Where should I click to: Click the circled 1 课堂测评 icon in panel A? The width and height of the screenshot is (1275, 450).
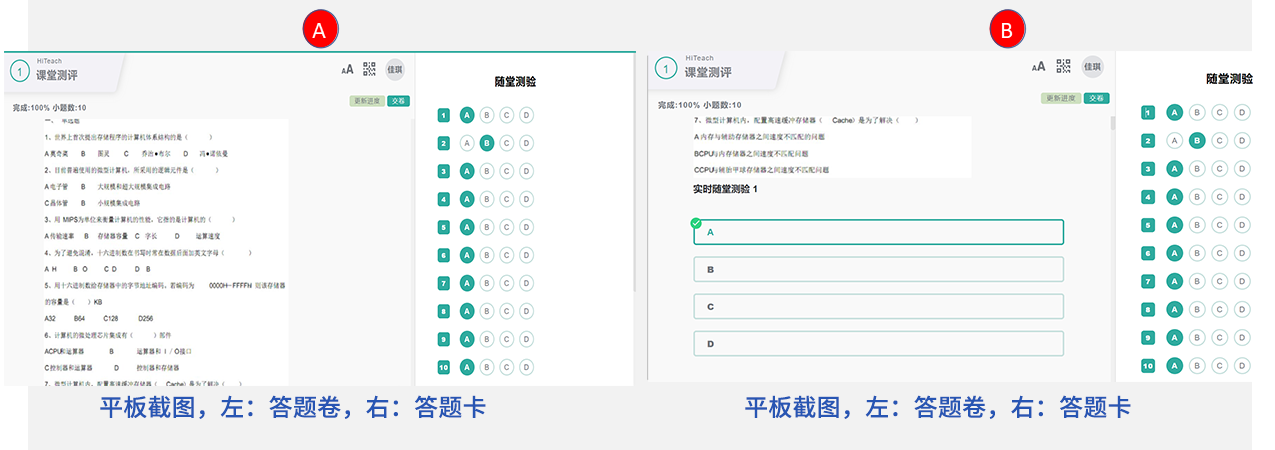tap(20, 71)
